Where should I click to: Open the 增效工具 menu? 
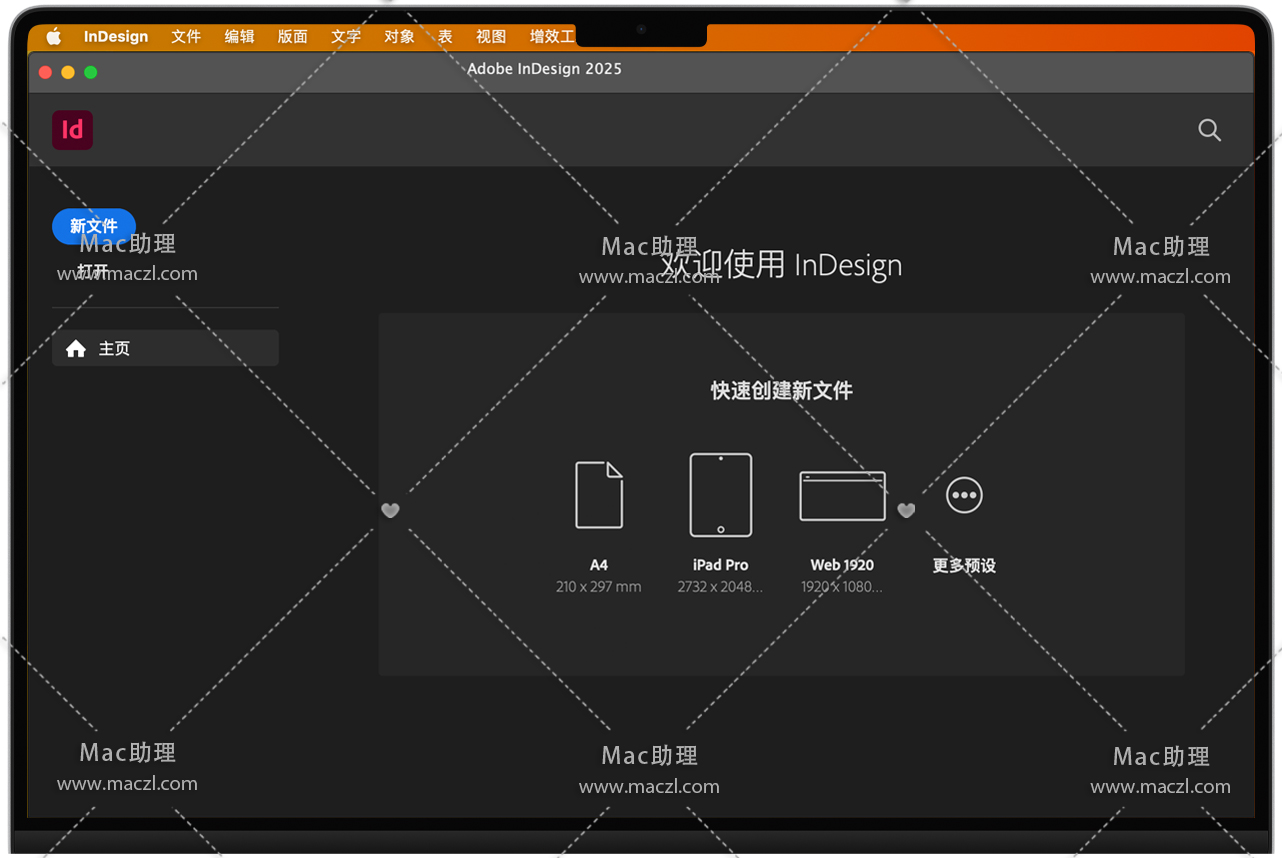pos(552,37)
